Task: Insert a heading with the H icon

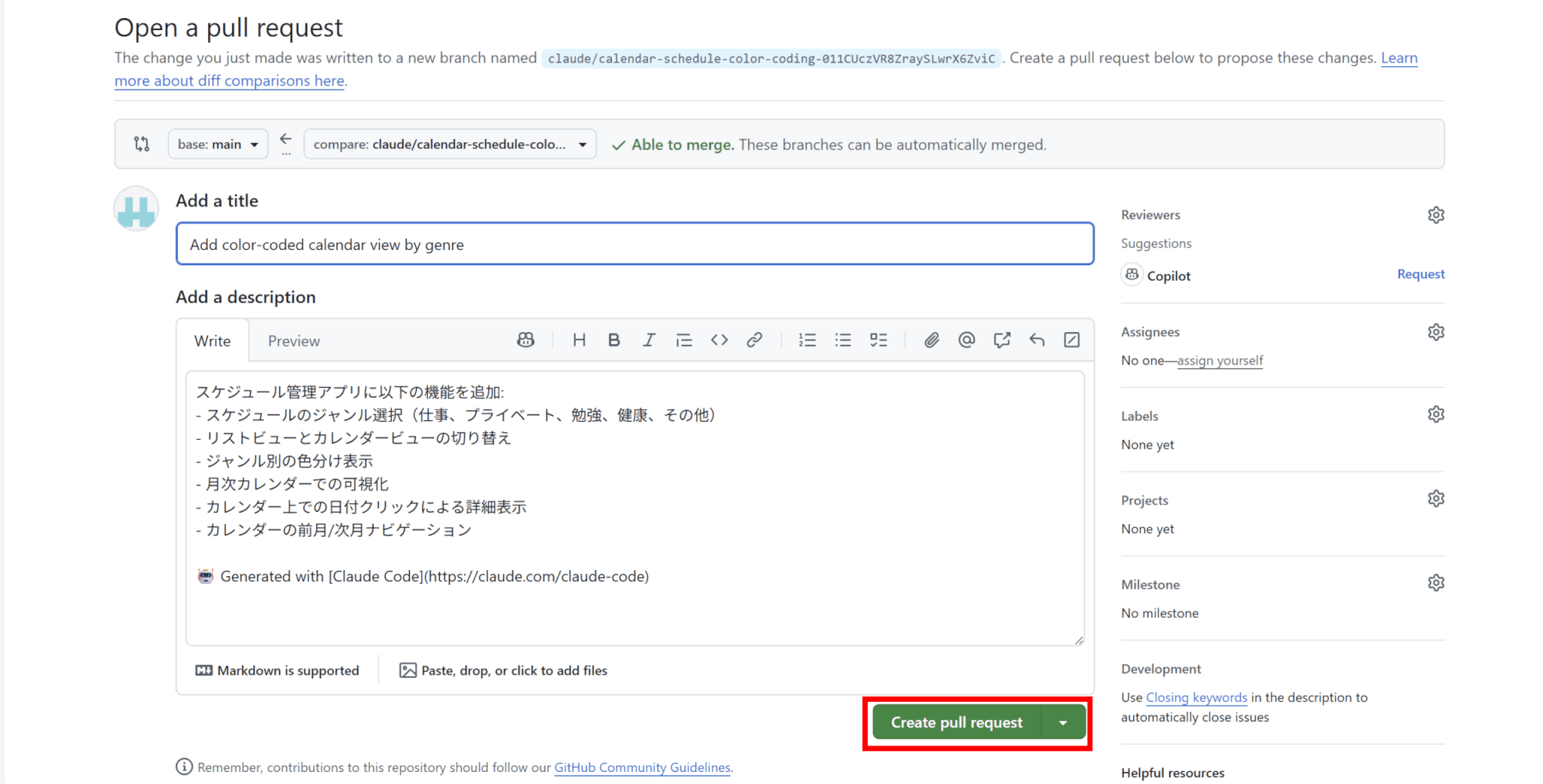Action: [579, 340]
